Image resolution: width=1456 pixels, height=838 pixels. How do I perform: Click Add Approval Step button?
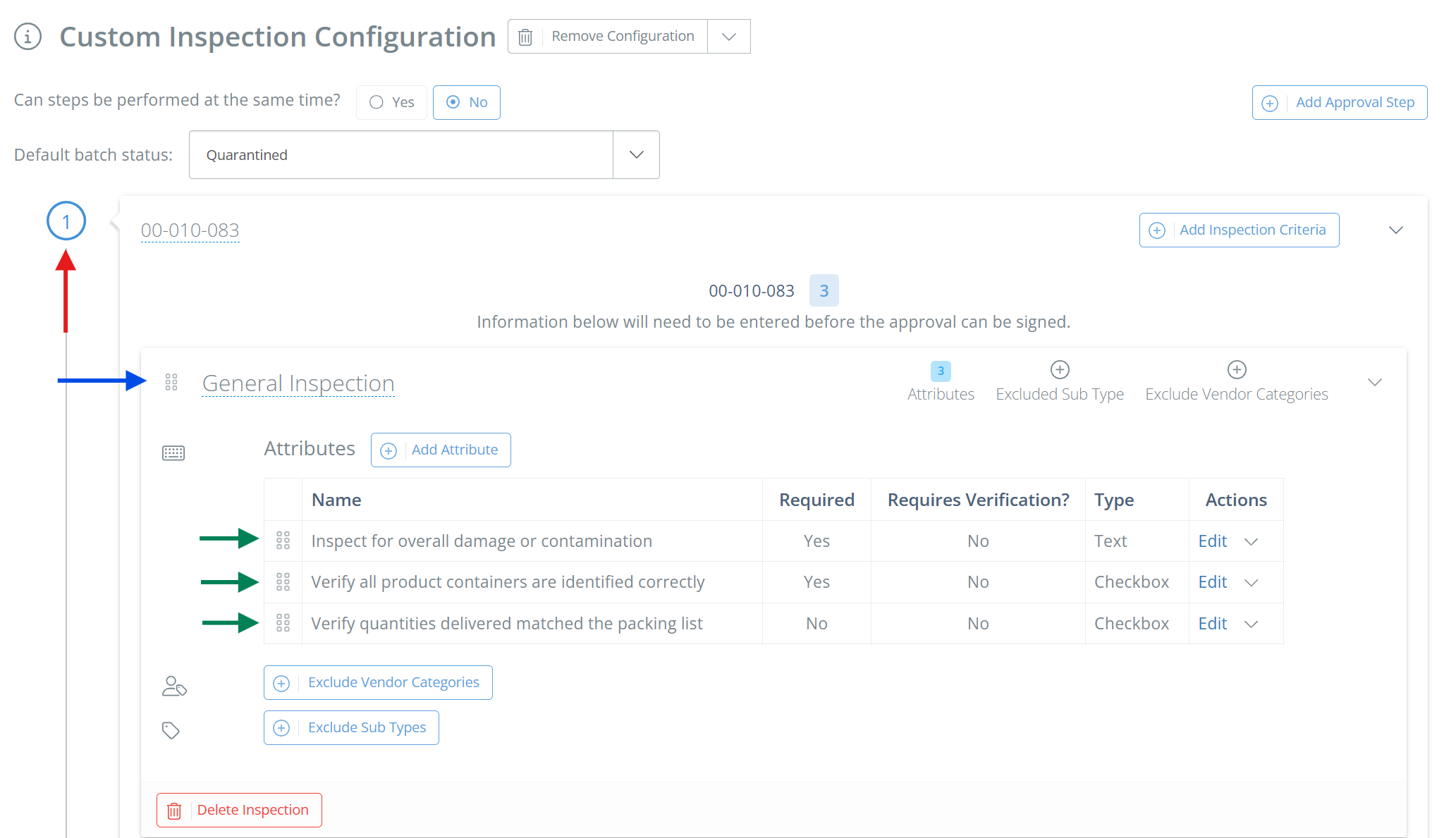coord(1340,102)
